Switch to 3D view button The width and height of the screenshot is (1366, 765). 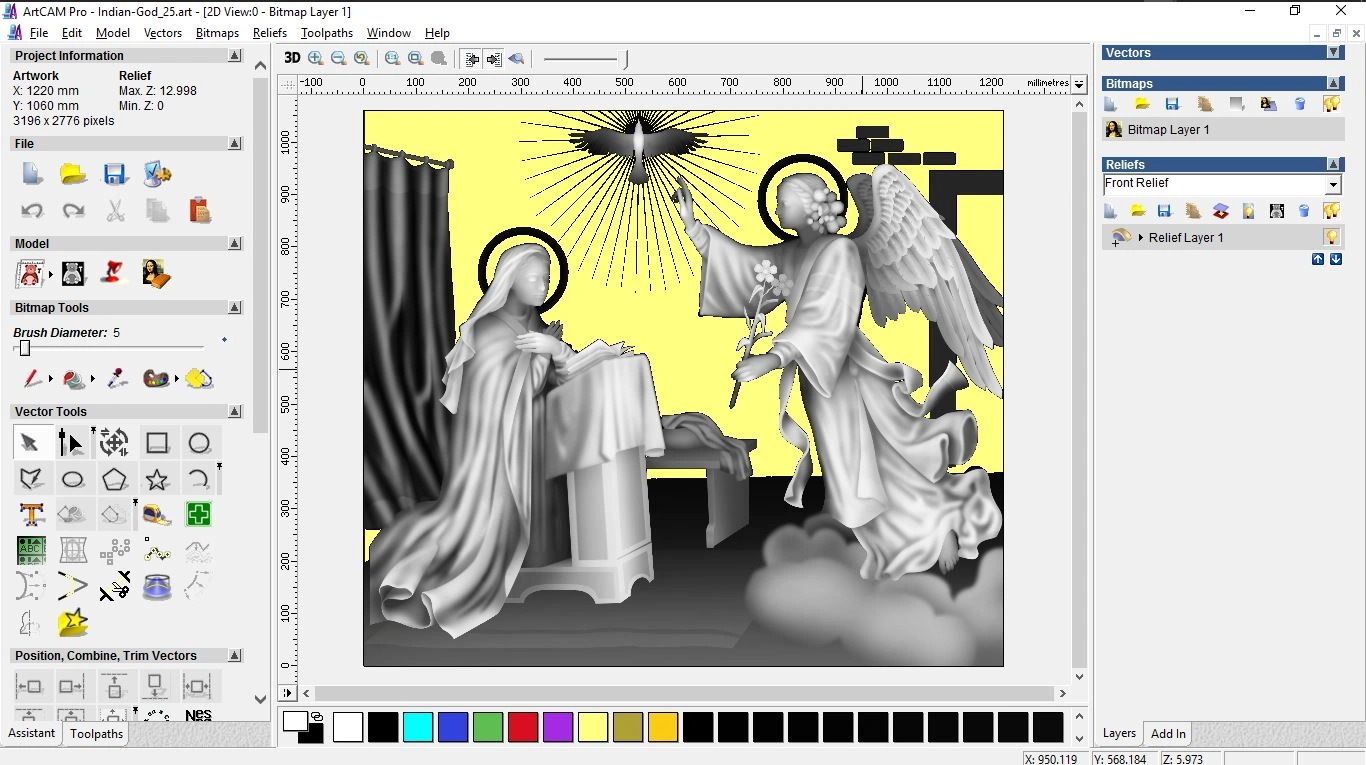[x=292, y=58]
